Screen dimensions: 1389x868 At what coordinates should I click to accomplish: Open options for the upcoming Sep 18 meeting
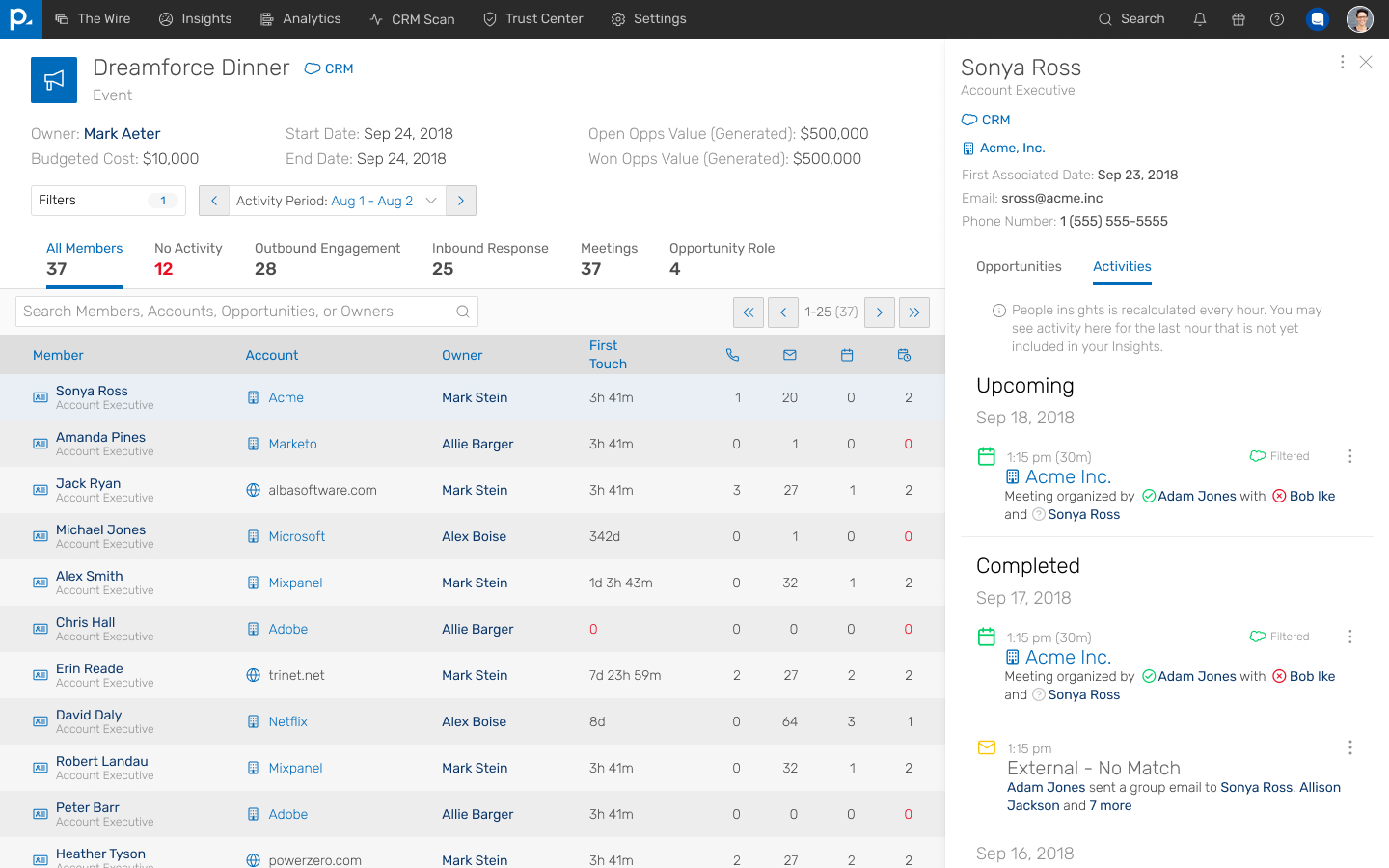point(1349,456)
